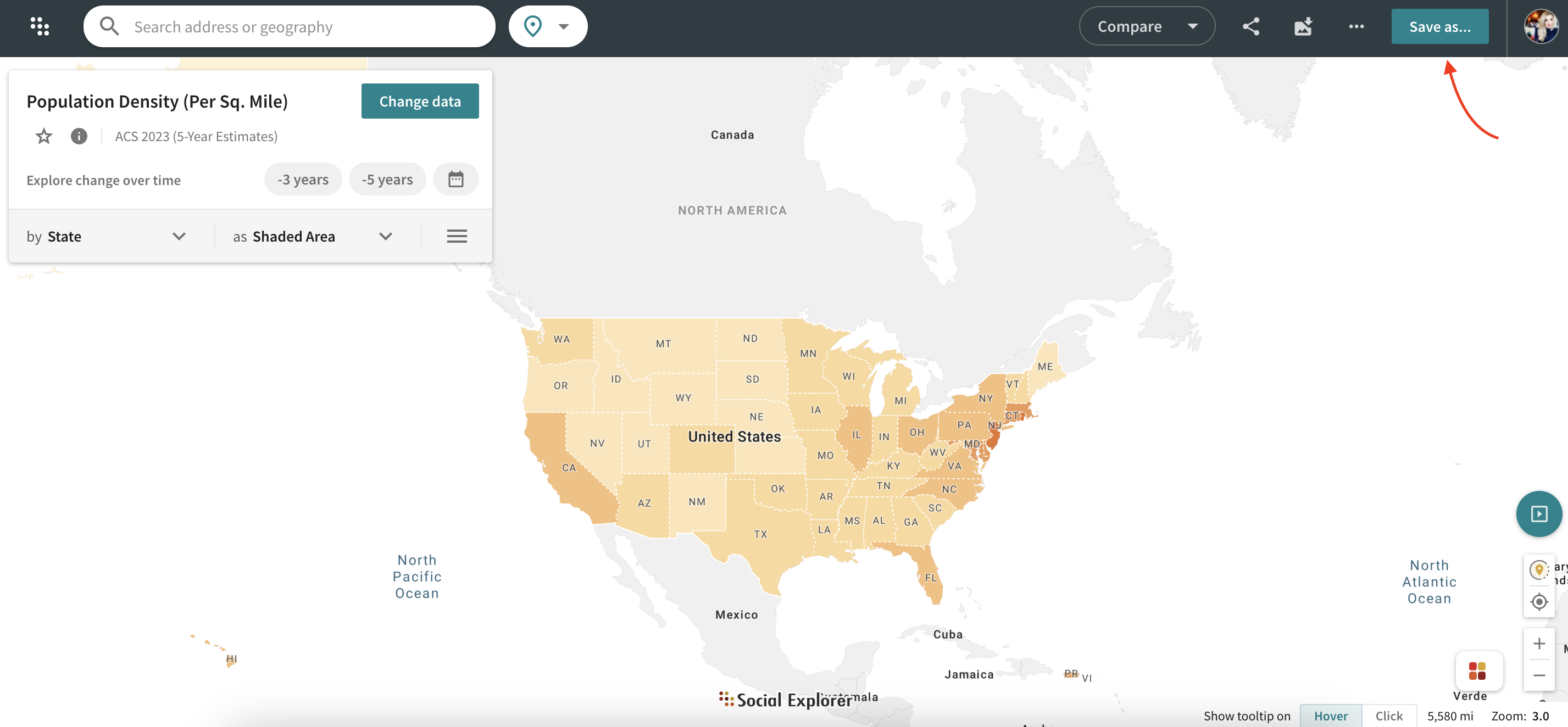This screenshot has height=727, width=1568.
Task: Set tooltip to show on Hover
Action: pos(1331,715)
